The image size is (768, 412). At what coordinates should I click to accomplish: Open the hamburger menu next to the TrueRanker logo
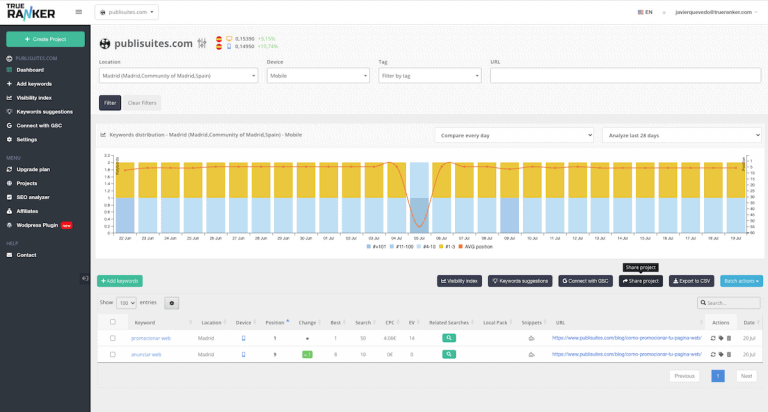[x=79, y=12]
